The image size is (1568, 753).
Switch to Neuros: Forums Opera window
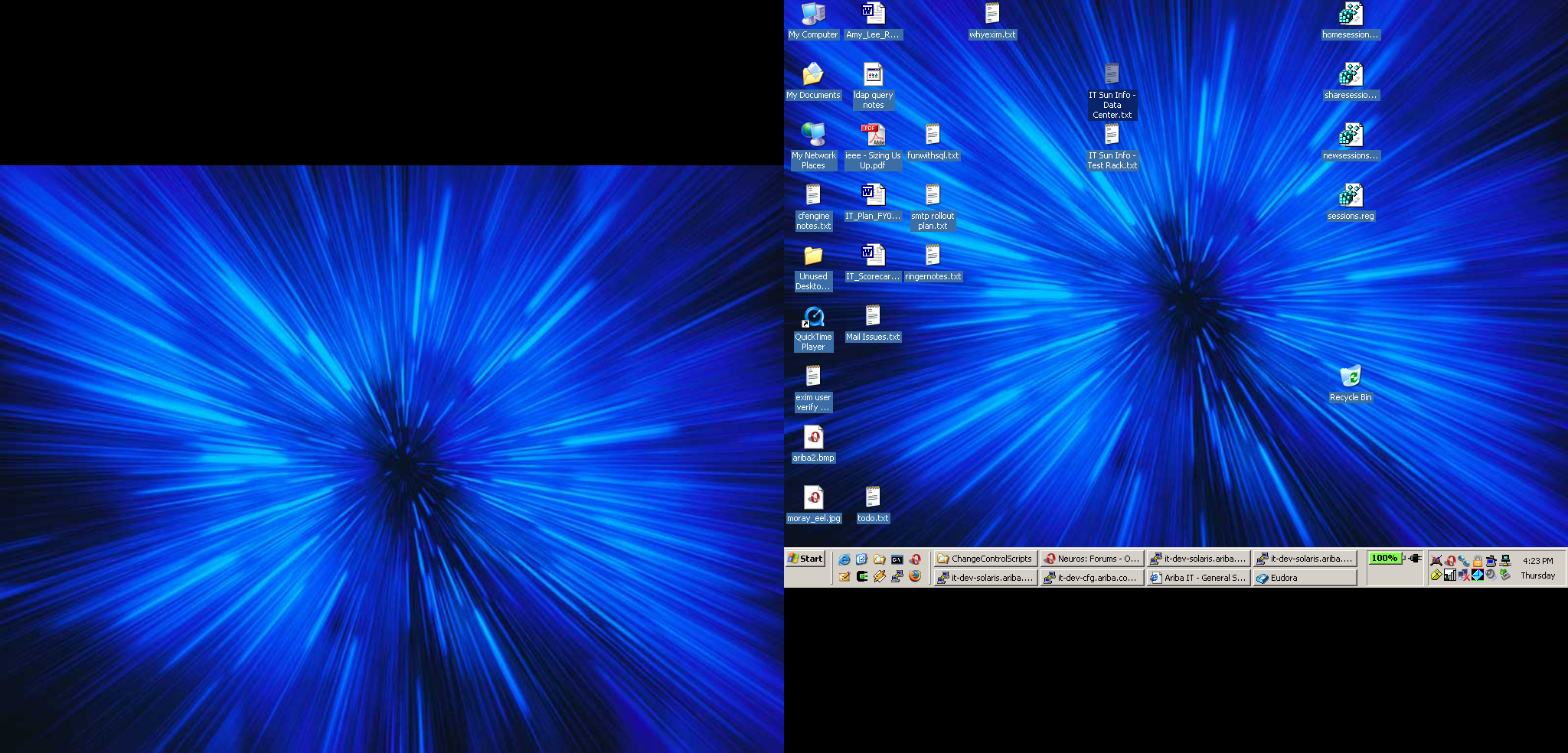[1092, 559]
